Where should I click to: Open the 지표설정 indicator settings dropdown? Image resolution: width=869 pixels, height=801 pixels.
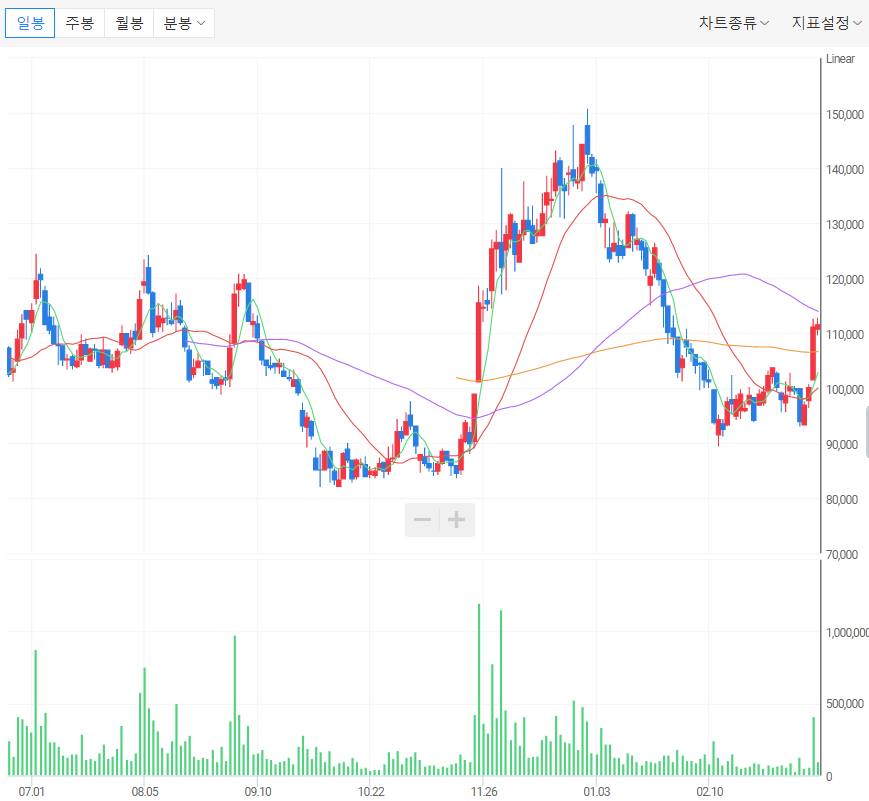pyautogui.click(x=826, y=23)
